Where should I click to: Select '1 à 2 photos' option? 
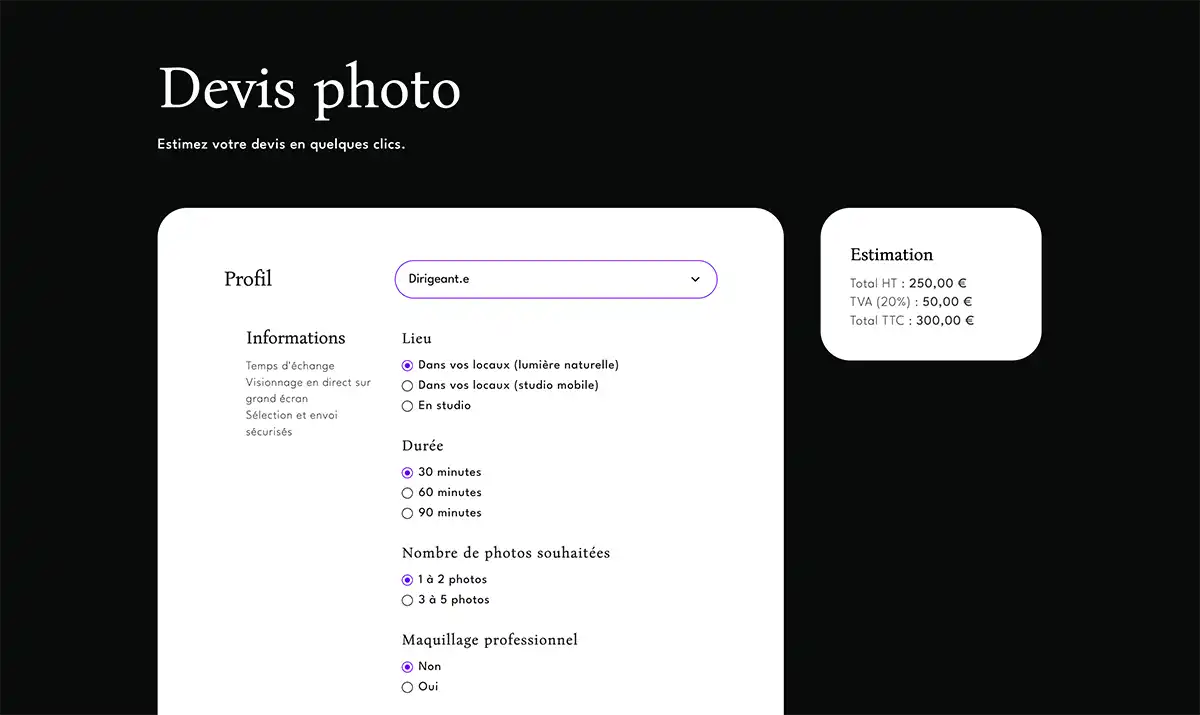(x=408, y=580)
